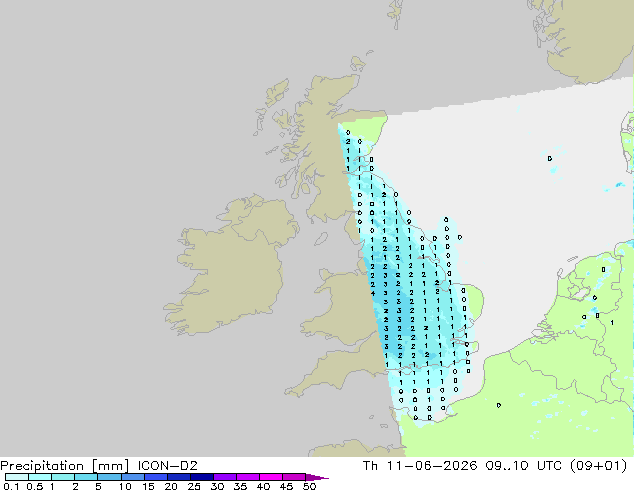Screen dimensions: 634x490
Task: Pick the 20–25 mm legend color swatch
Action: tap(178, 477)
